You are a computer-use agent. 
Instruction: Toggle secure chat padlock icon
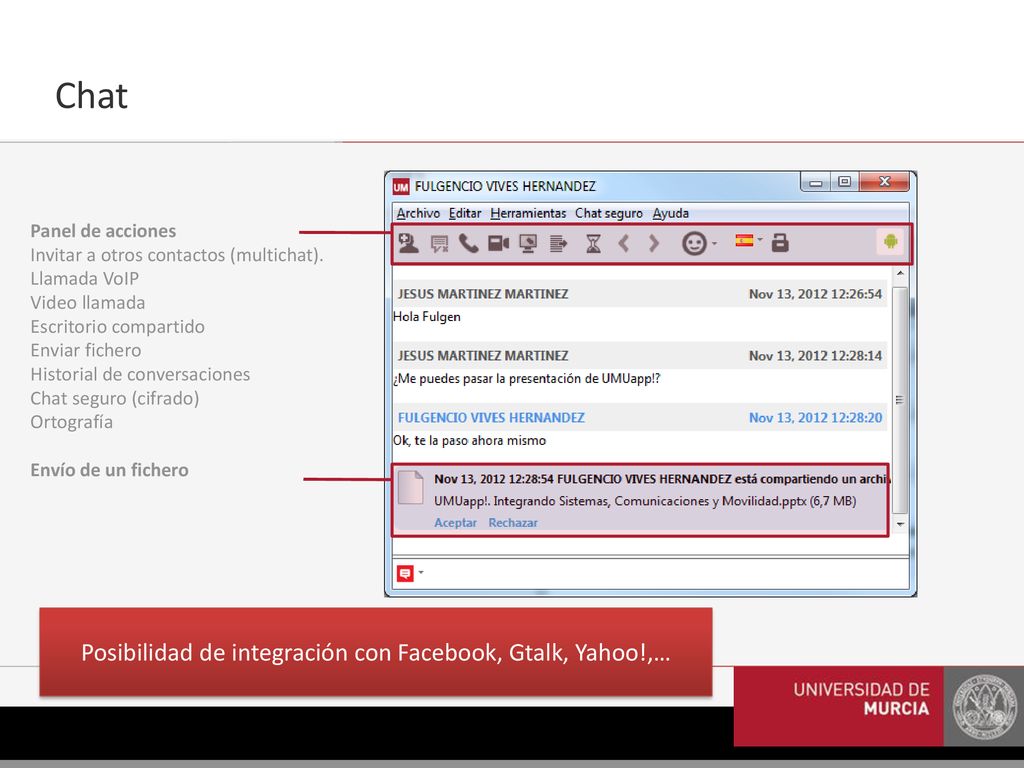coord(780,243)
